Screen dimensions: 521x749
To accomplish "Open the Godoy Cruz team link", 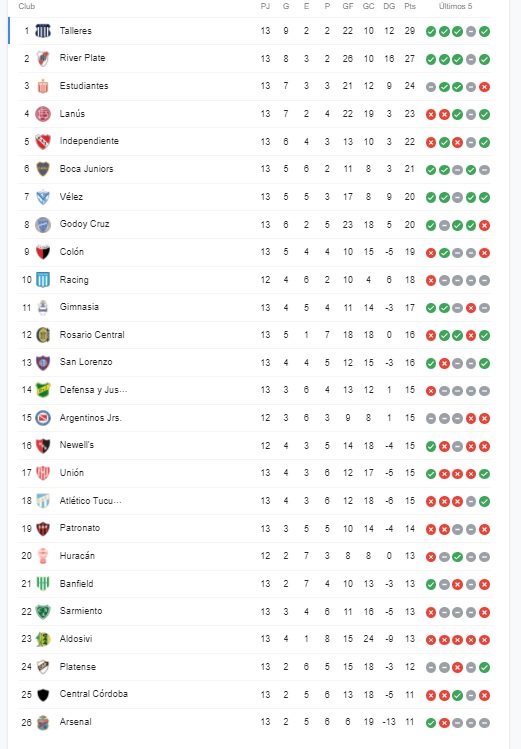I will coord(85,224).
